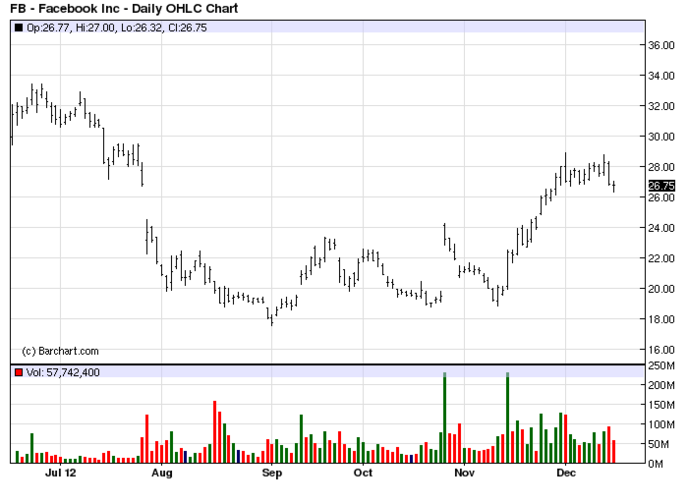
Task: Jump to the Dec timeline label
Action: pos(566,473)
